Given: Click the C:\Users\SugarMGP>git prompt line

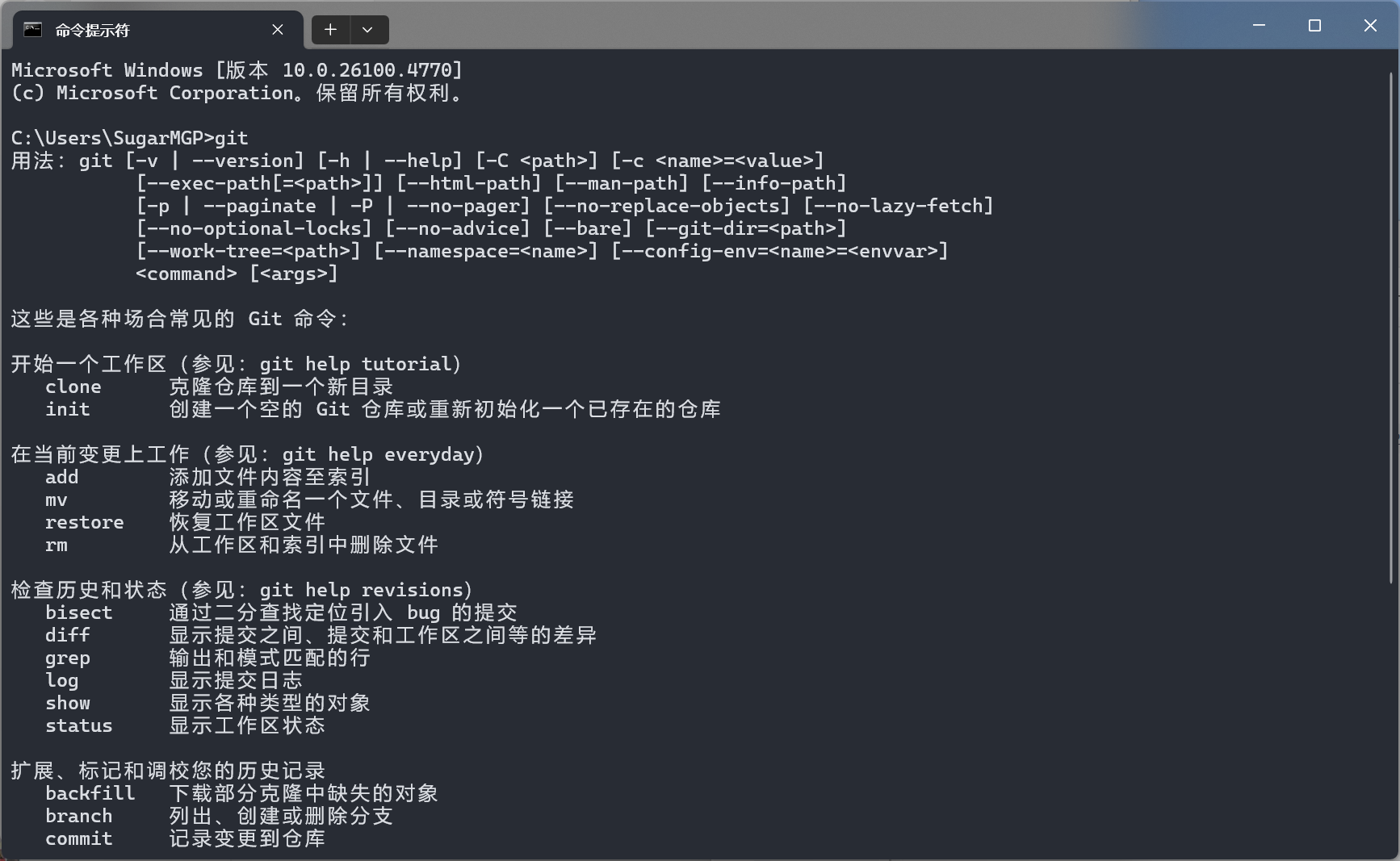Looking at the screenshot, I should (129, 138).
